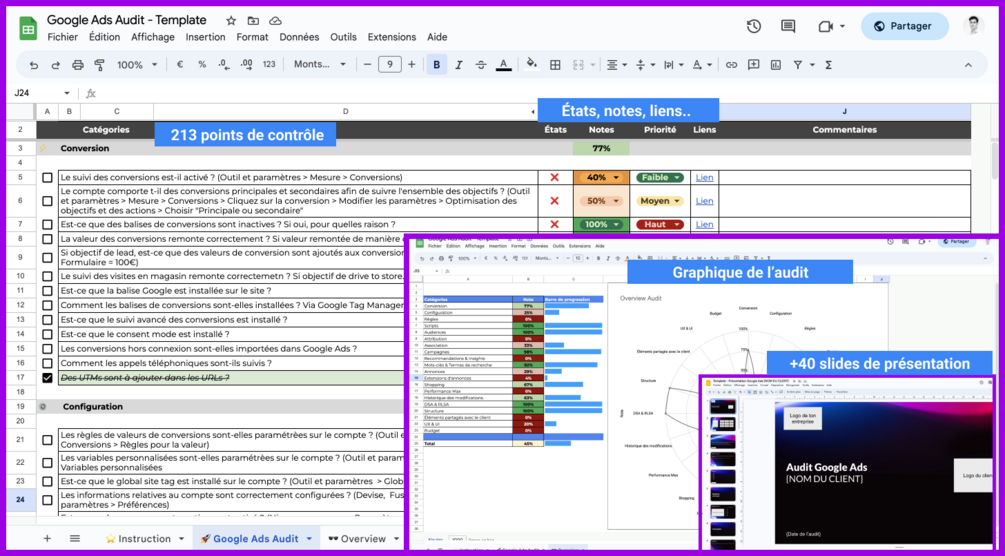Open the Google Sheets home icon

[28, 28]
